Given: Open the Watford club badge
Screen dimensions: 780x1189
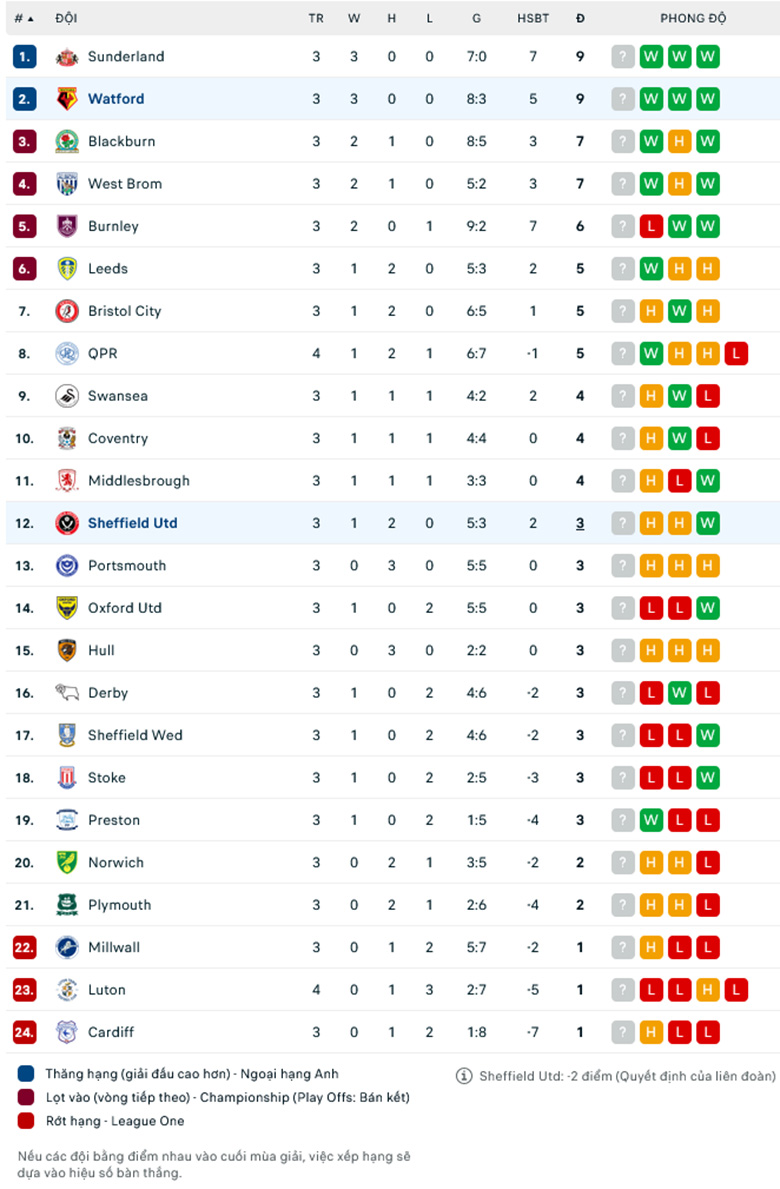Looking at the screenshot, I should coord(67,99).
